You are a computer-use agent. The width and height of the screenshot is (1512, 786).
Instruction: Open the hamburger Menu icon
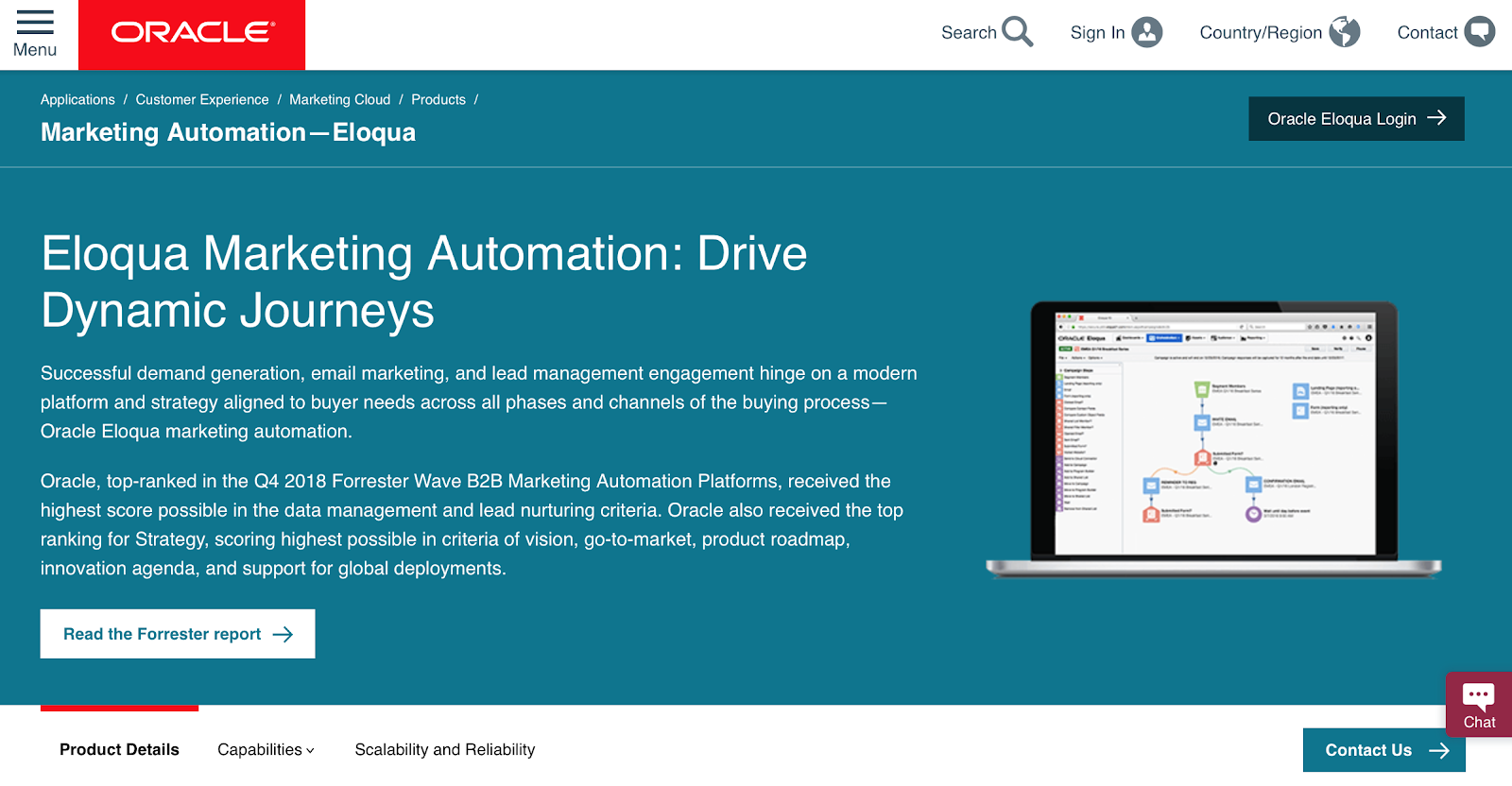click(x=35, y=23)
